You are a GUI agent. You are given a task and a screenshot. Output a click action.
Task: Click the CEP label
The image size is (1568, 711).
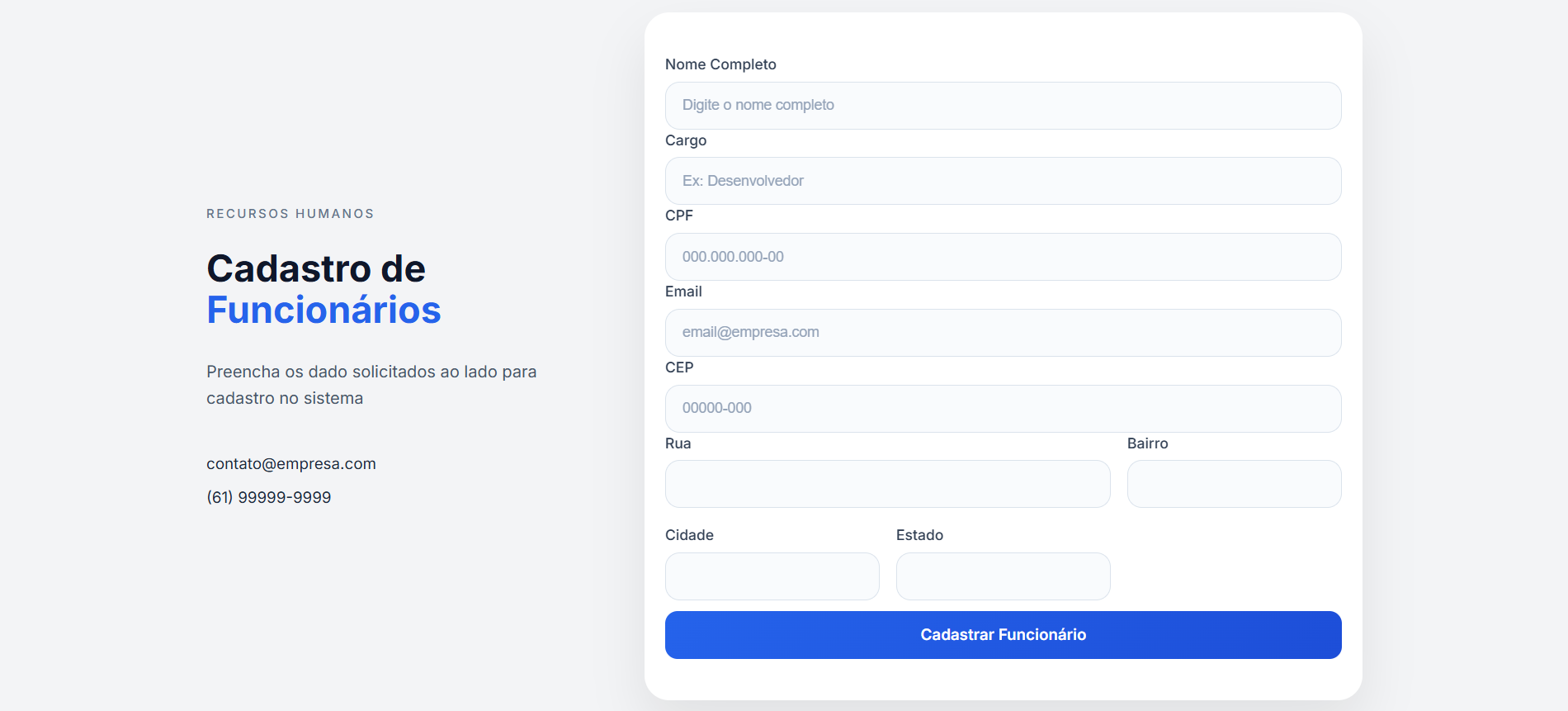[679, 367]
